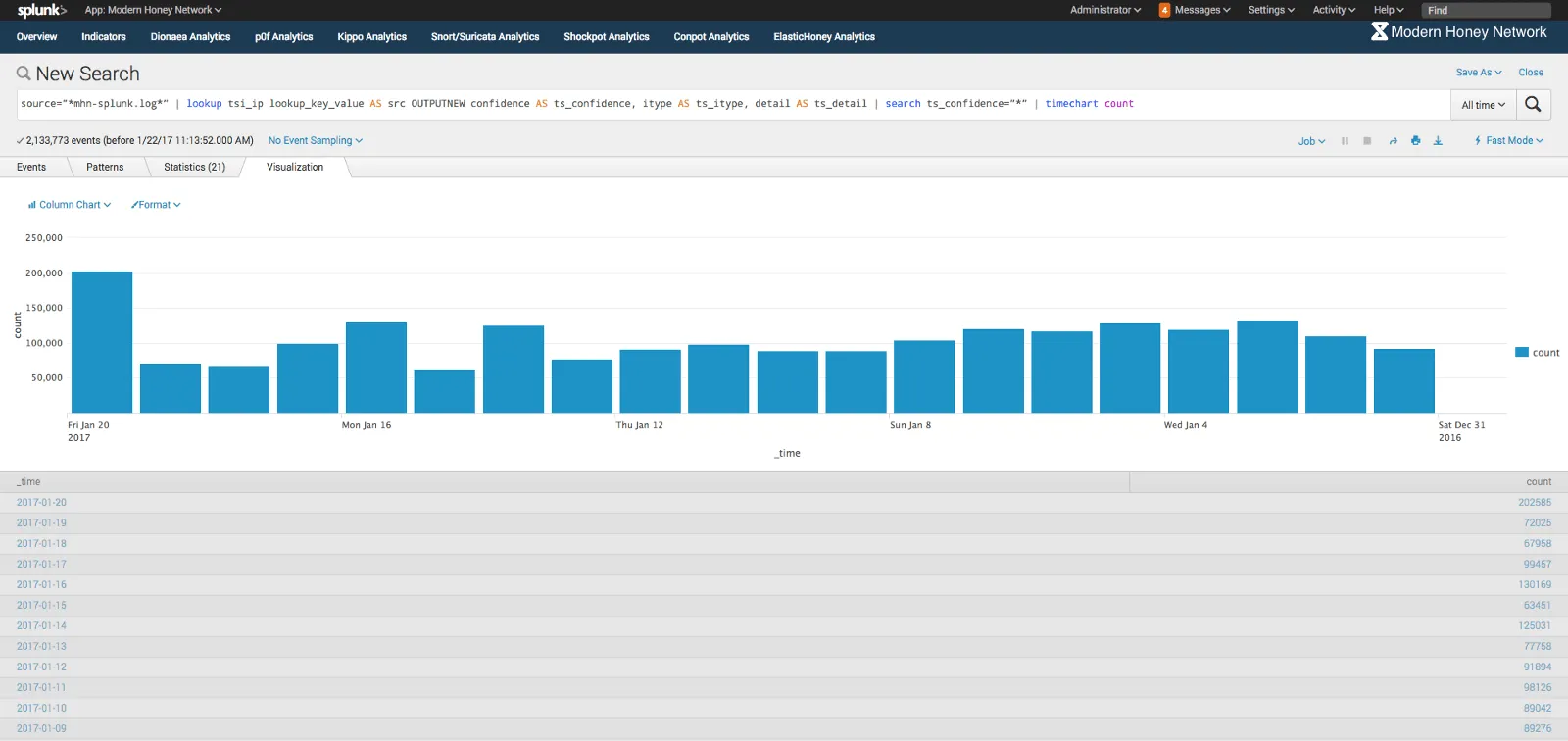Click the 2017-01-19 time cell
Screen dimensions: 1568x741
(x=41, y=523)
